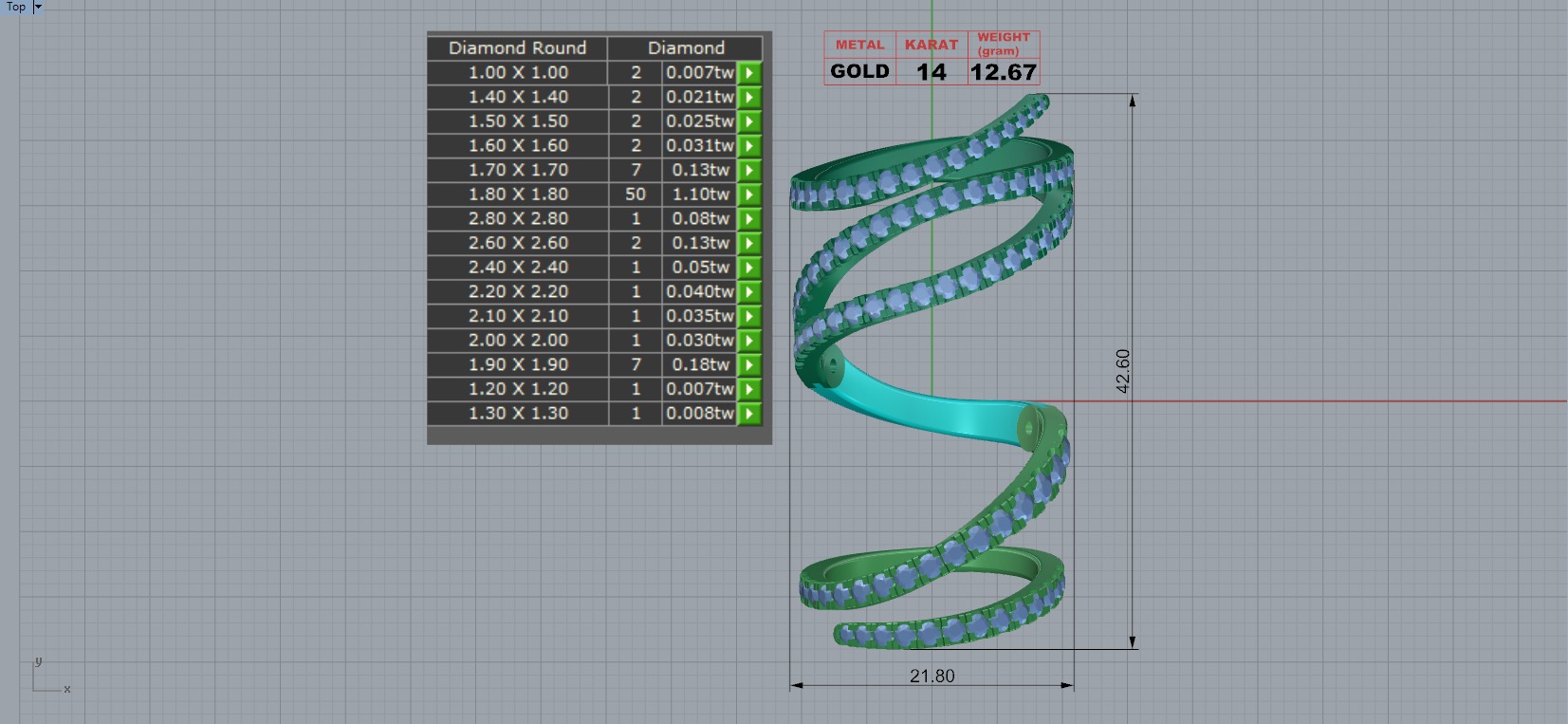Click green arrow for 1.50 X 1.50 row
1568x724 pixels.
749,121
